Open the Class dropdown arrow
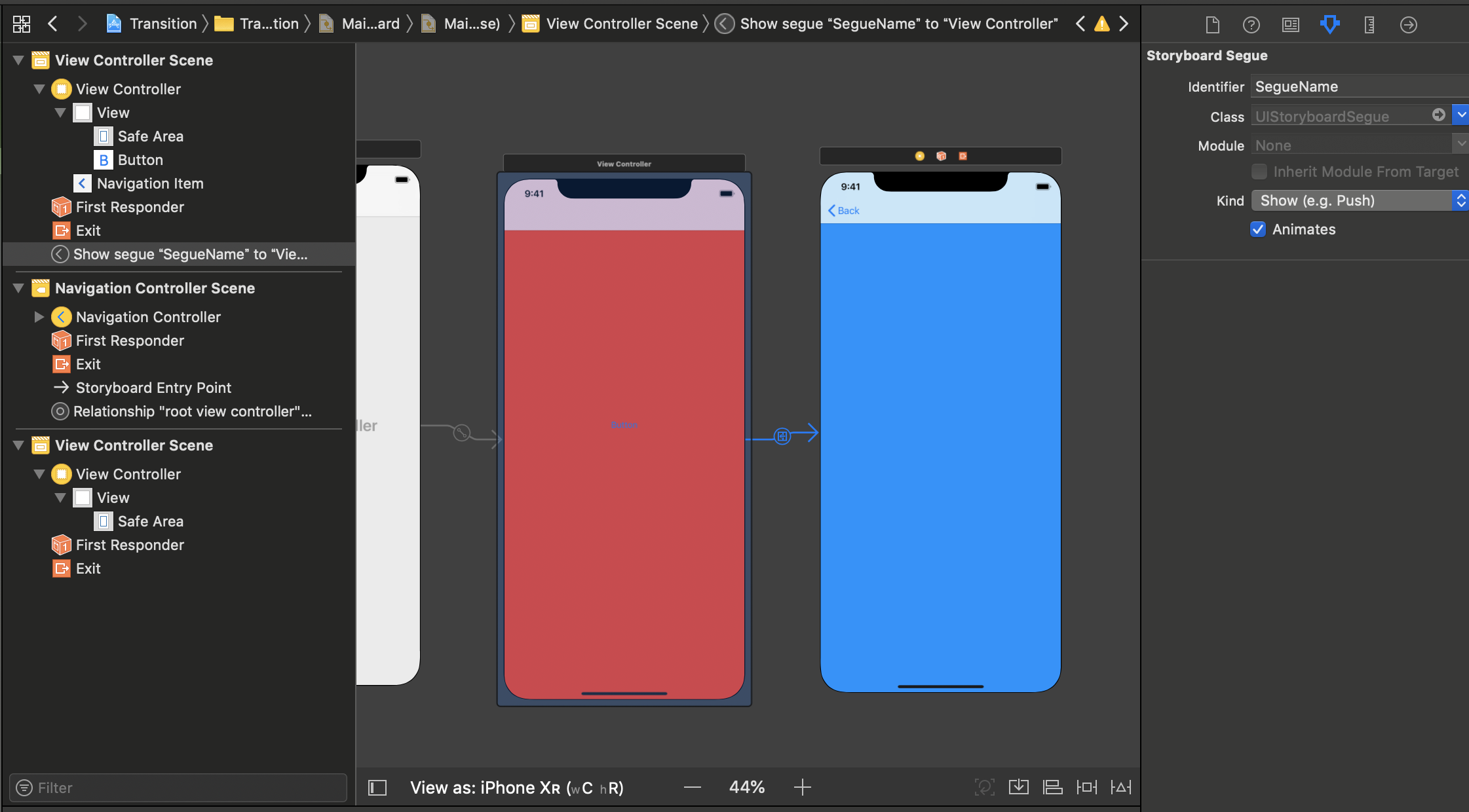This screenshot has width=1469, height=812. pyautogui.click(x=1461, y=115)
